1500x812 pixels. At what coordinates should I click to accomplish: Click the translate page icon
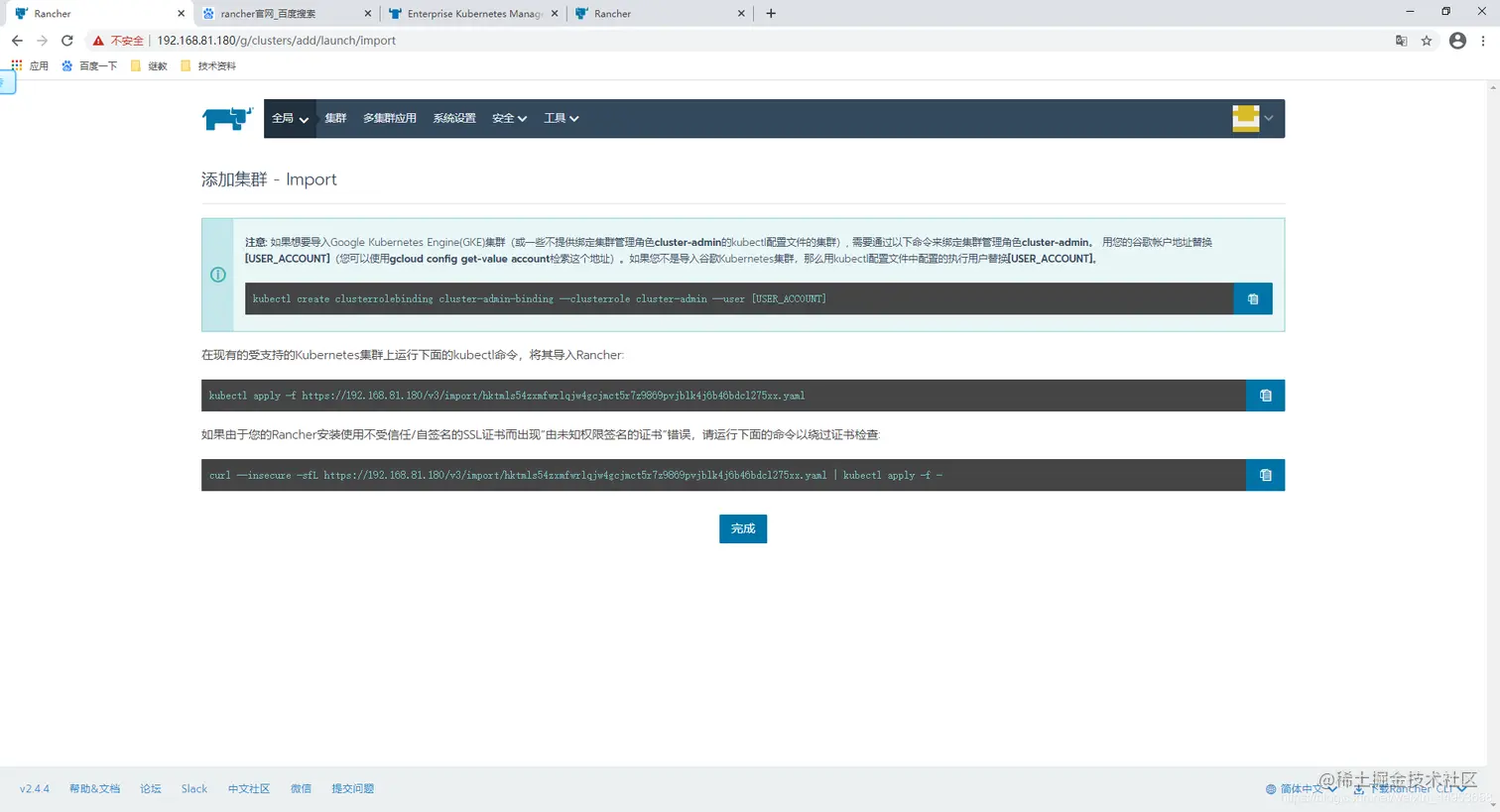pos(1401,41)
